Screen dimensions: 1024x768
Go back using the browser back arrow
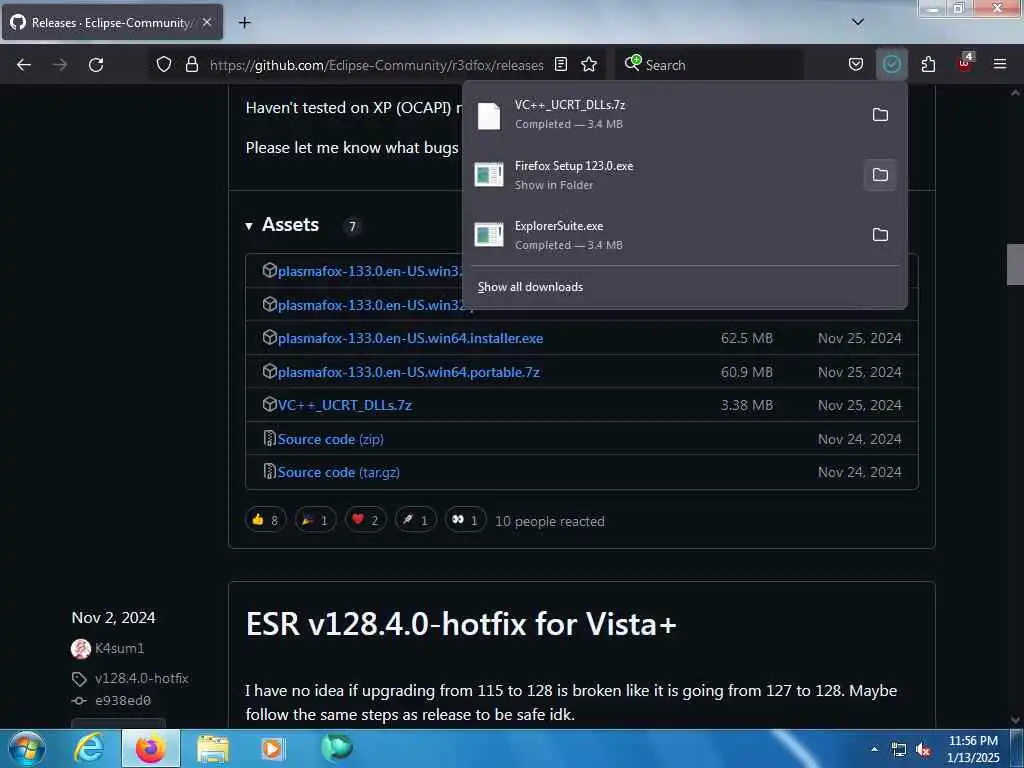[x=24, y=65]
